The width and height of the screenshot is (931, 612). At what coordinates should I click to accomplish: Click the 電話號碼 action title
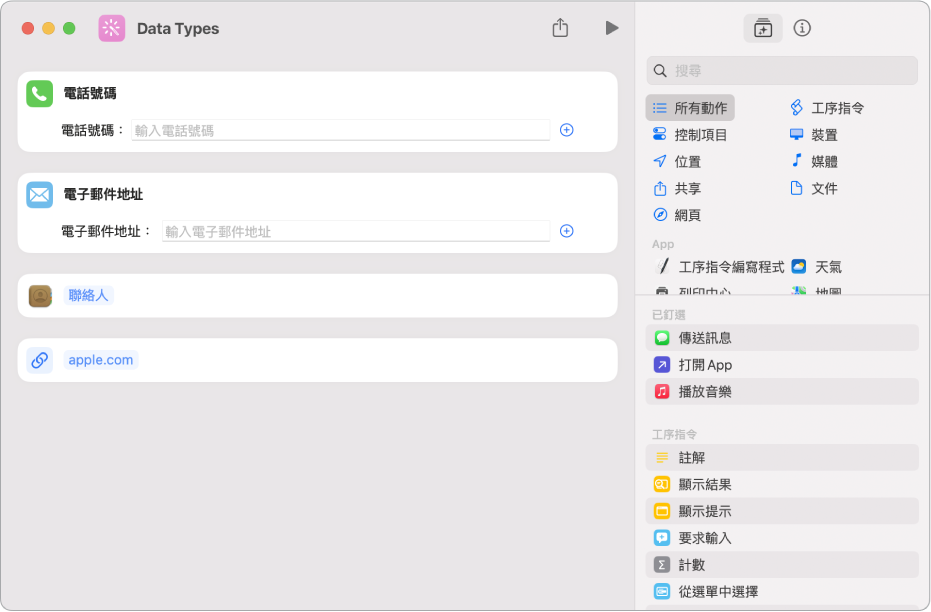pos(90,93)
